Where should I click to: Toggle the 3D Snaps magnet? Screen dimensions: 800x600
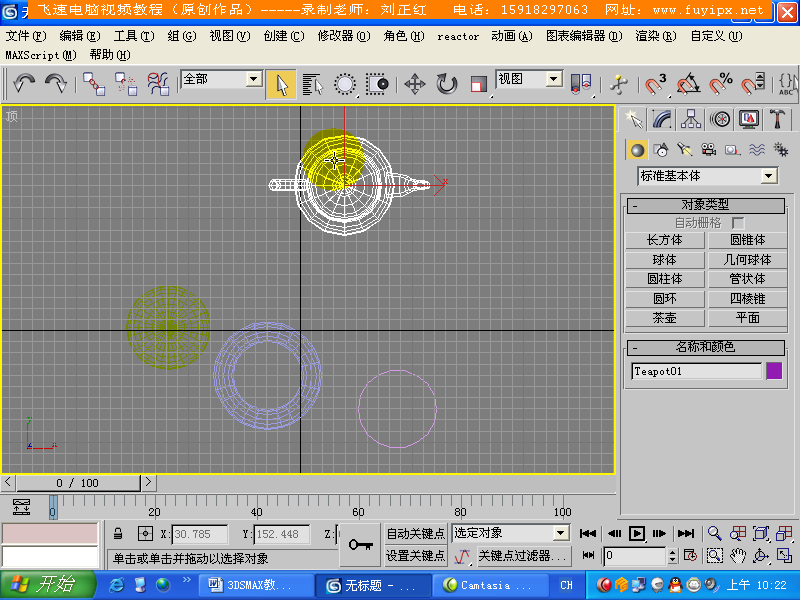pyautogui.click(x=655, y=84)
